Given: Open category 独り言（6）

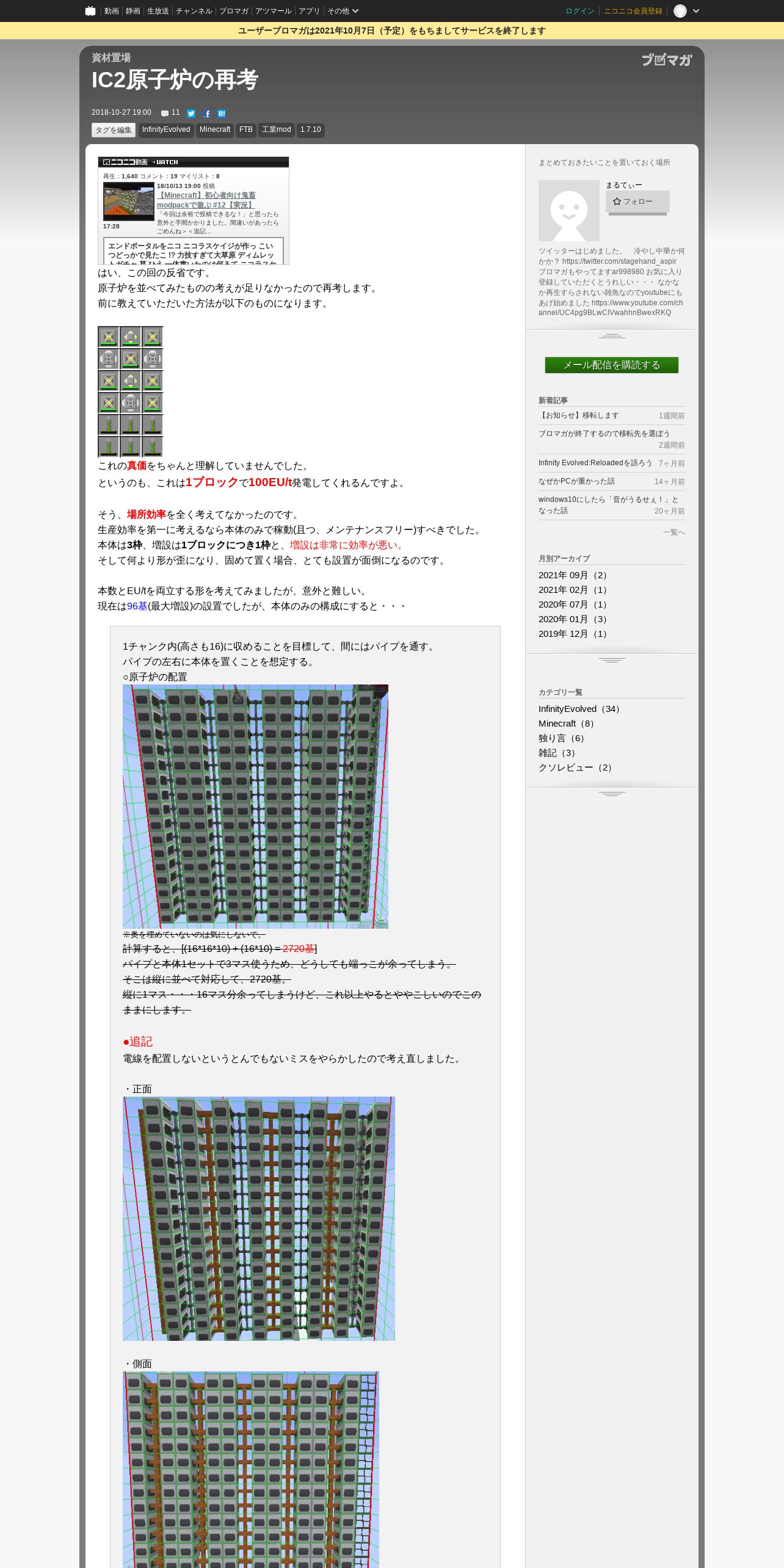Looking at the screenshot, I should click(x=563, y=738).
